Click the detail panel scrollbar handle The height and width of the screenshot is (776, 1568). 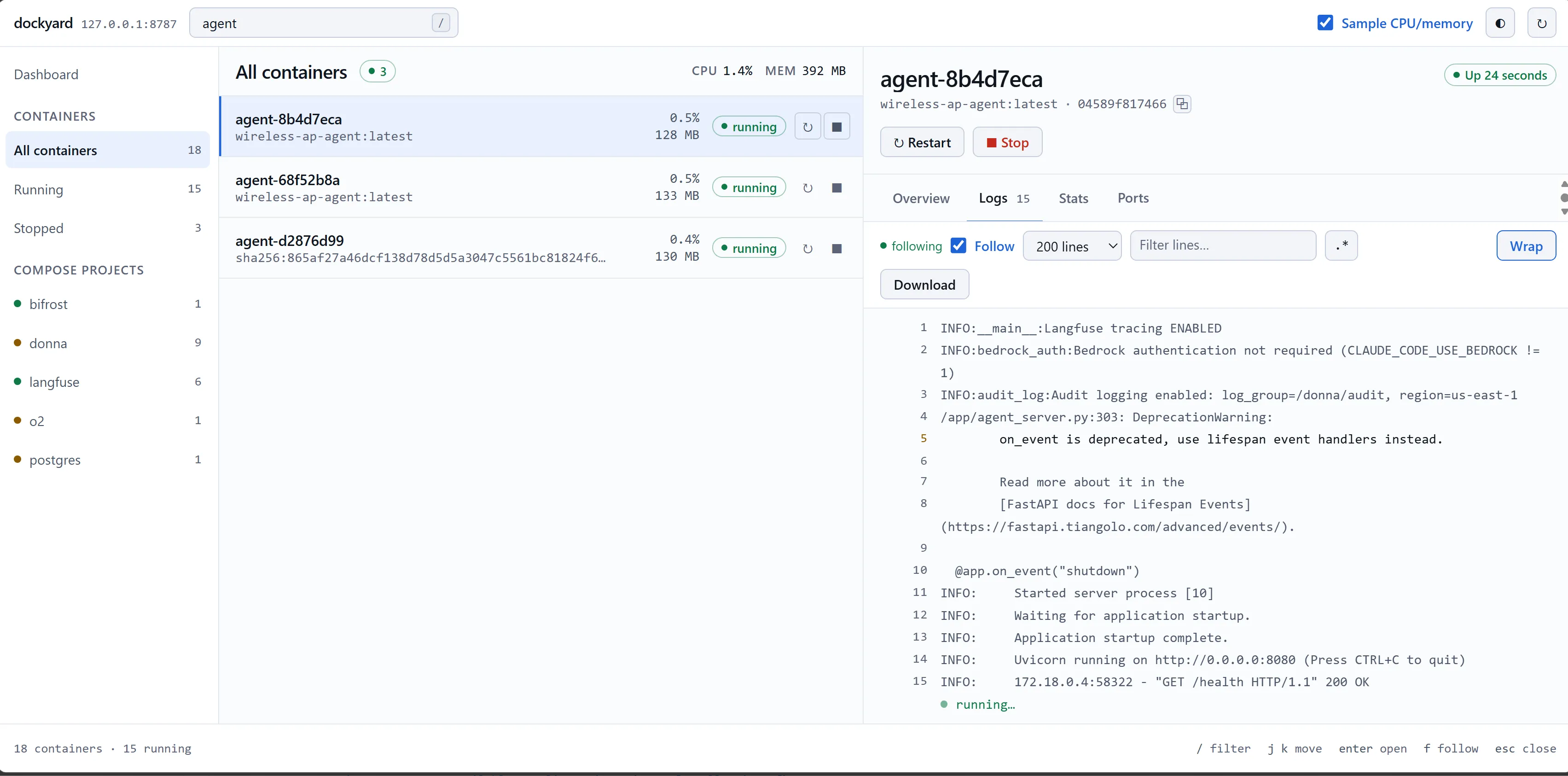coord(1564,198)
